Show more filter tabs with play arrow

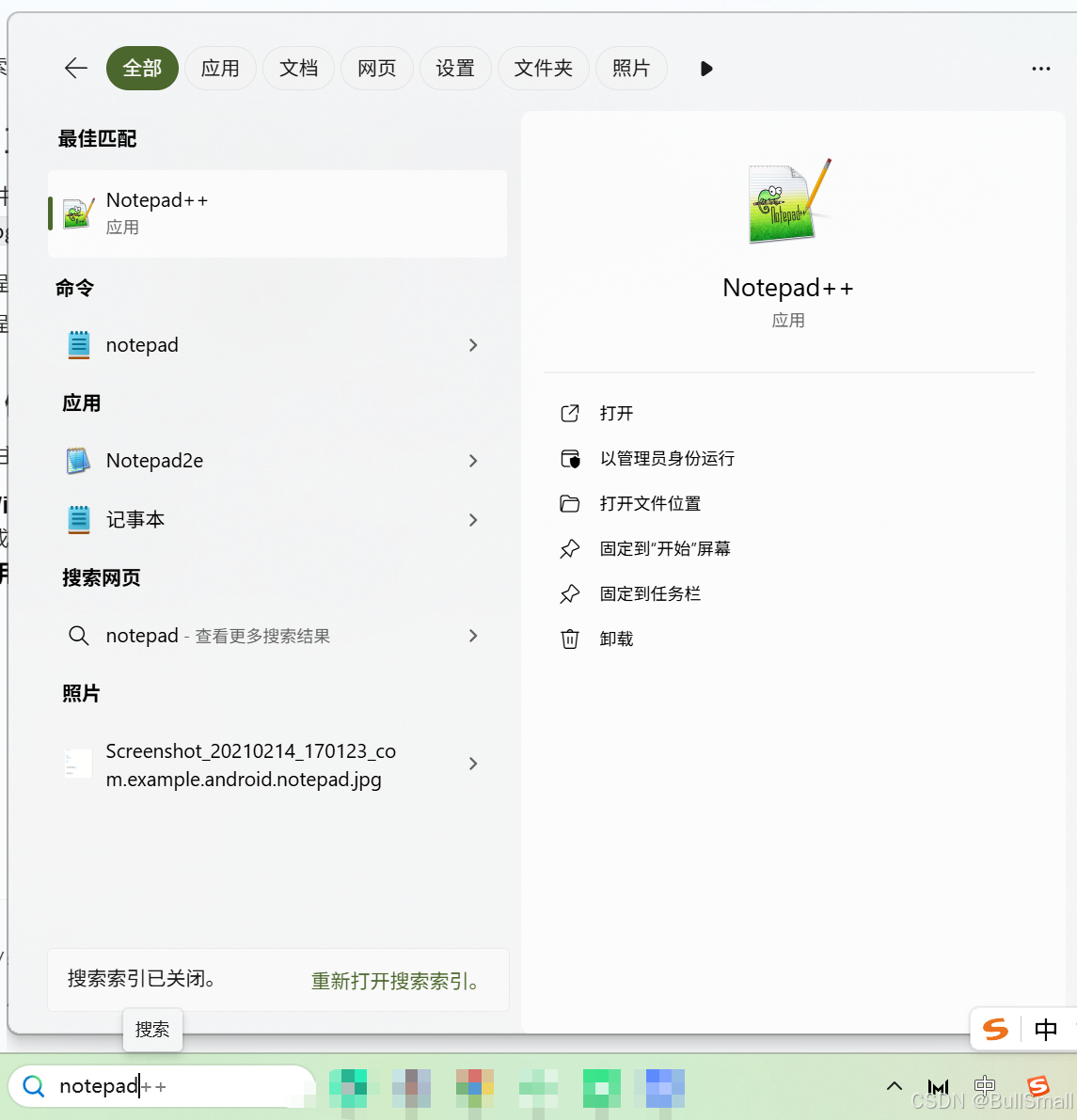coord(706,69)
